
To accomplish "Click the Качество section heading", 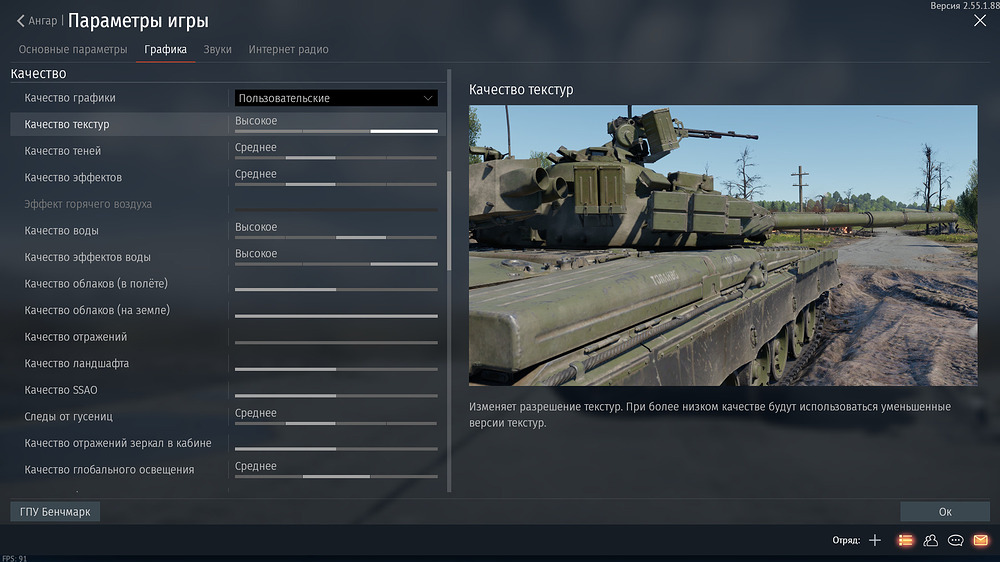I will point(38,73).
